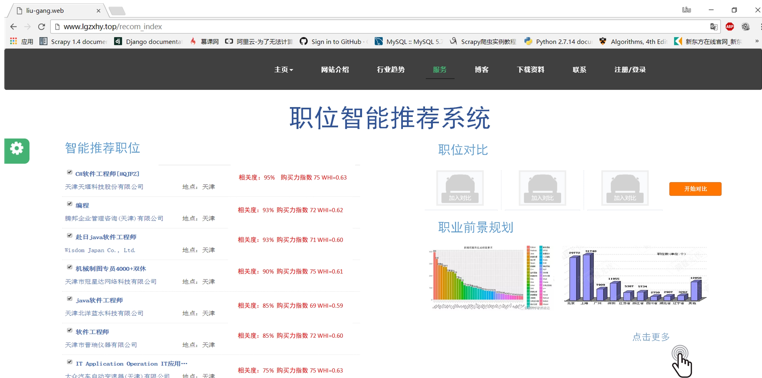Click the grey extension icon next to ABP
This screenshot has height=378, width=762.
(745, 27)
